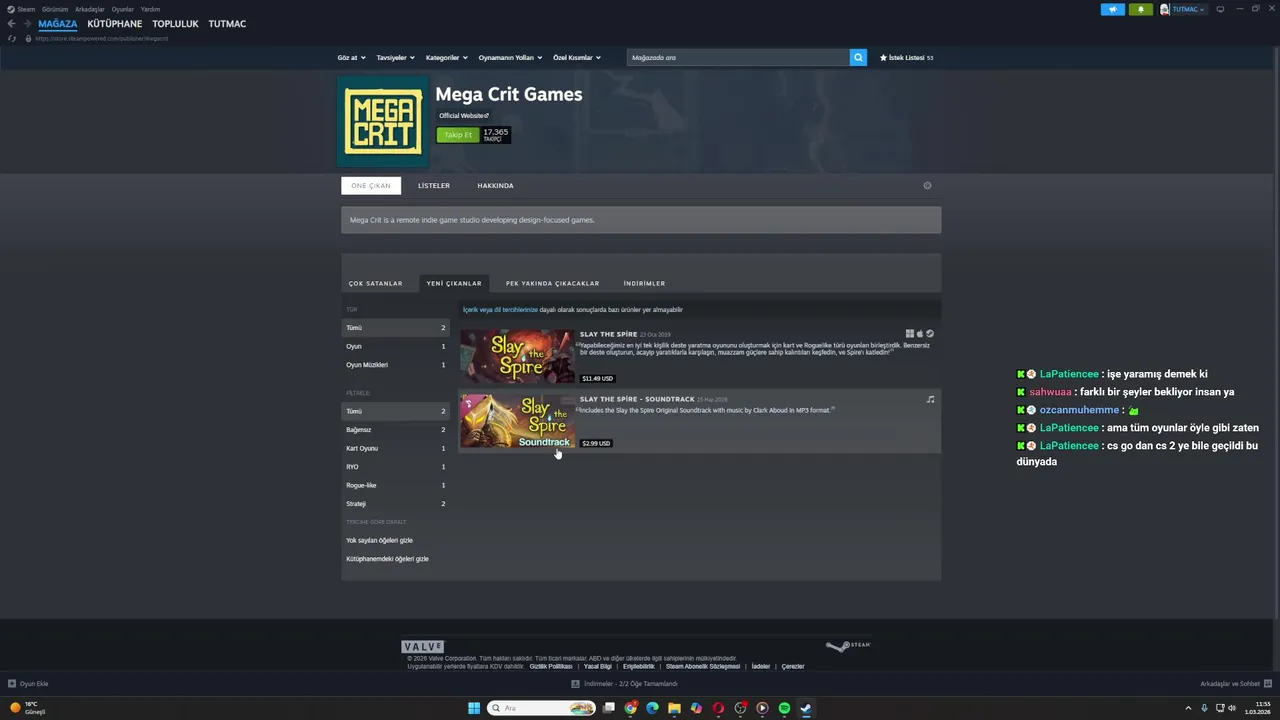Open the İçerik veya dil tercihlerinize link

click(x=500, y=310)
